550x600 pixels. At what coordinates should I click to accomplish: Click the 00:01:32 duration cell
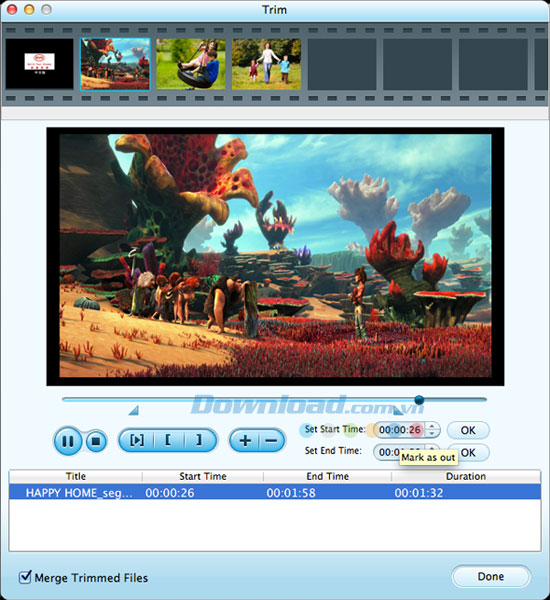point(419,492)
